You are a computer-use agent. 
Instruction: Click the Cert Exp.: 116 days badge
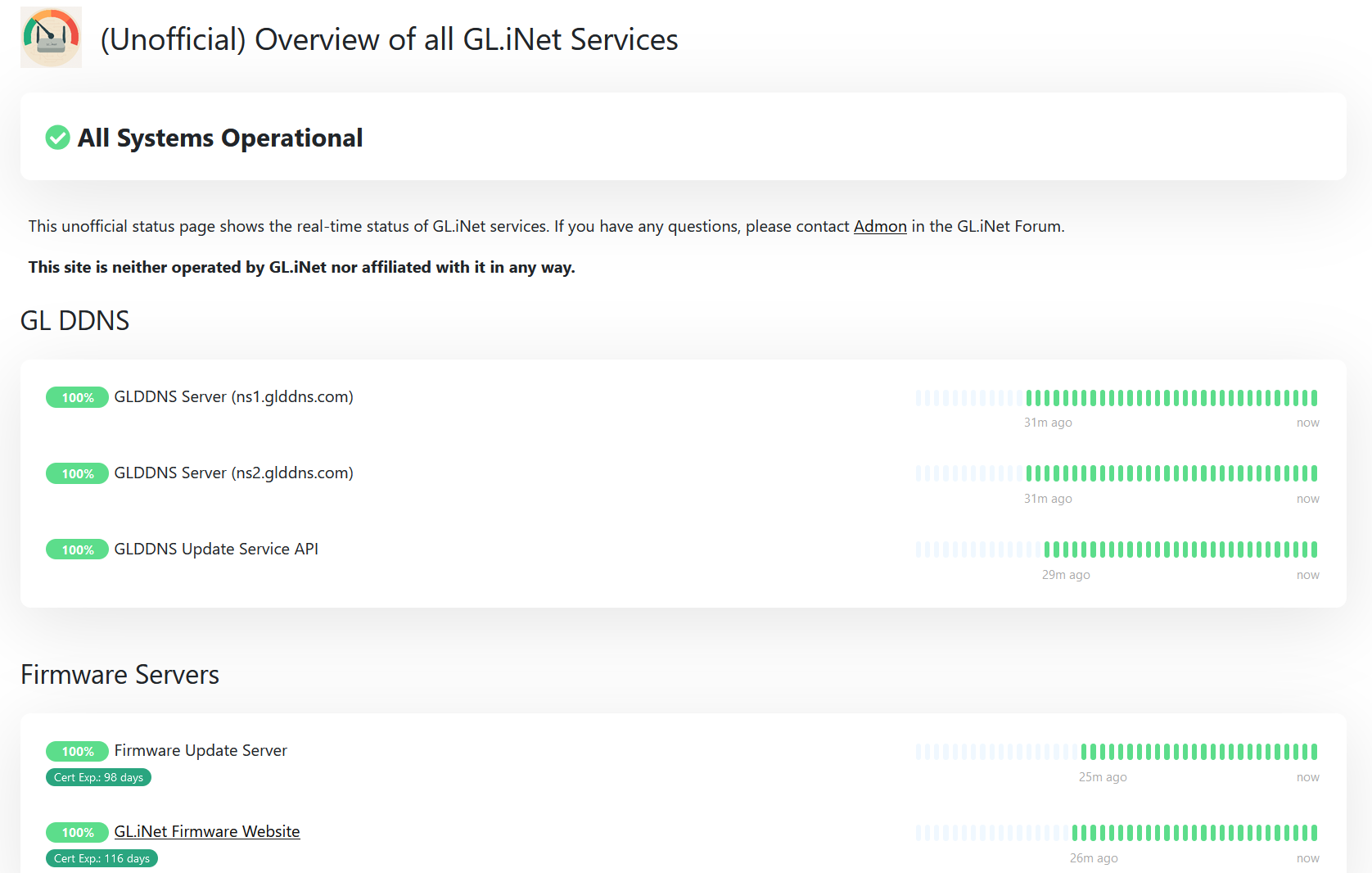102,858
